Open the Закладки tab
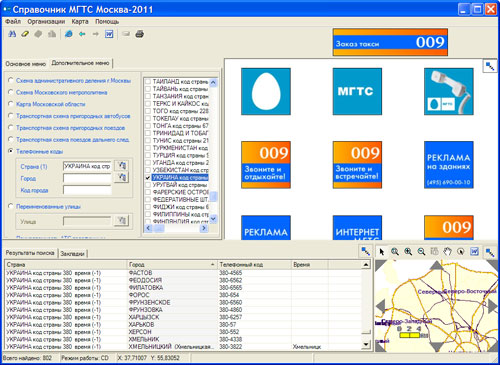The width and height of the screenshot is (500, 365). [x=72, y=254]
